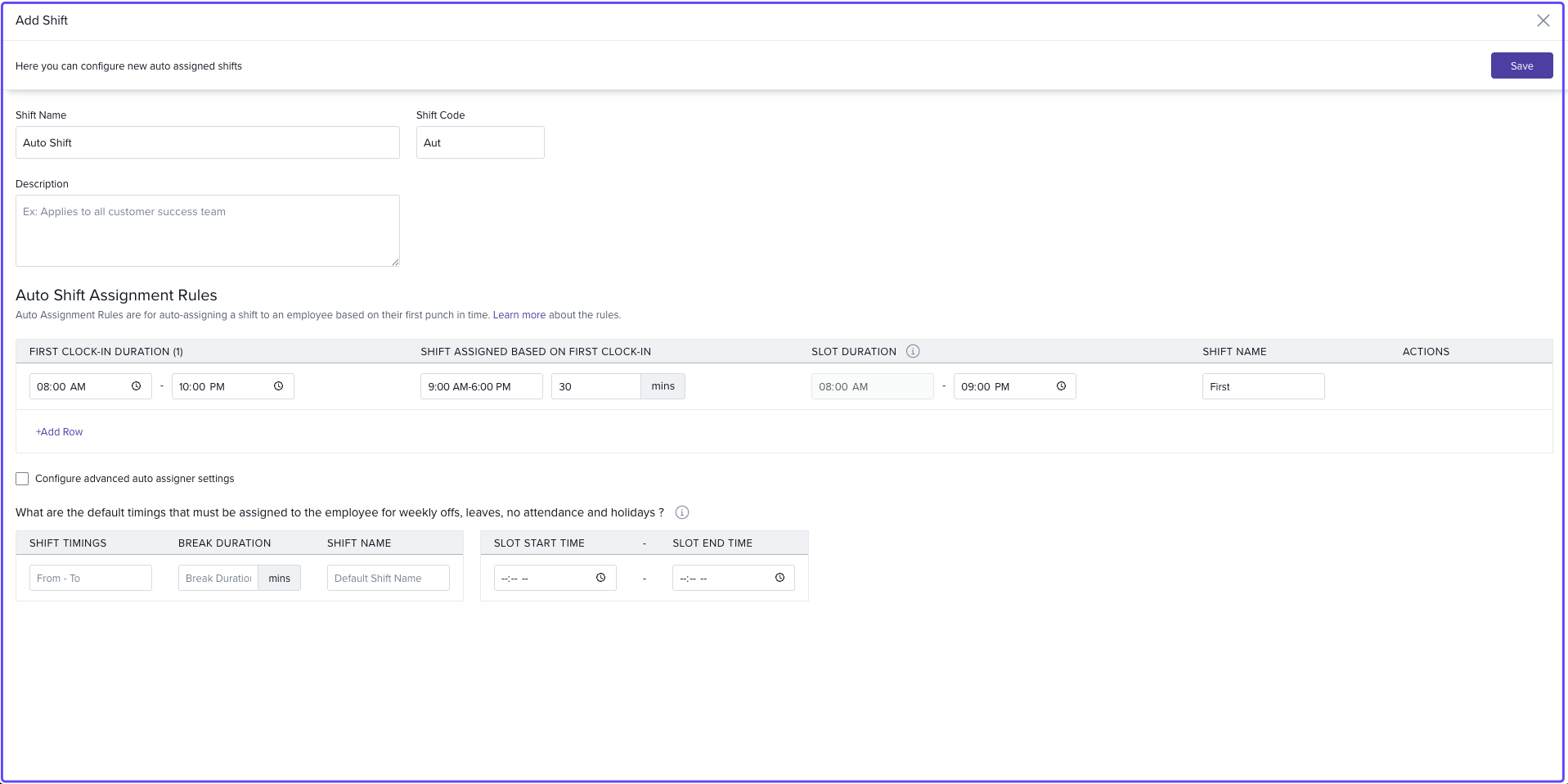The image size is (1568, 784).
Task: Open the Learn more rules link
Action: click(x=519, y=315)
